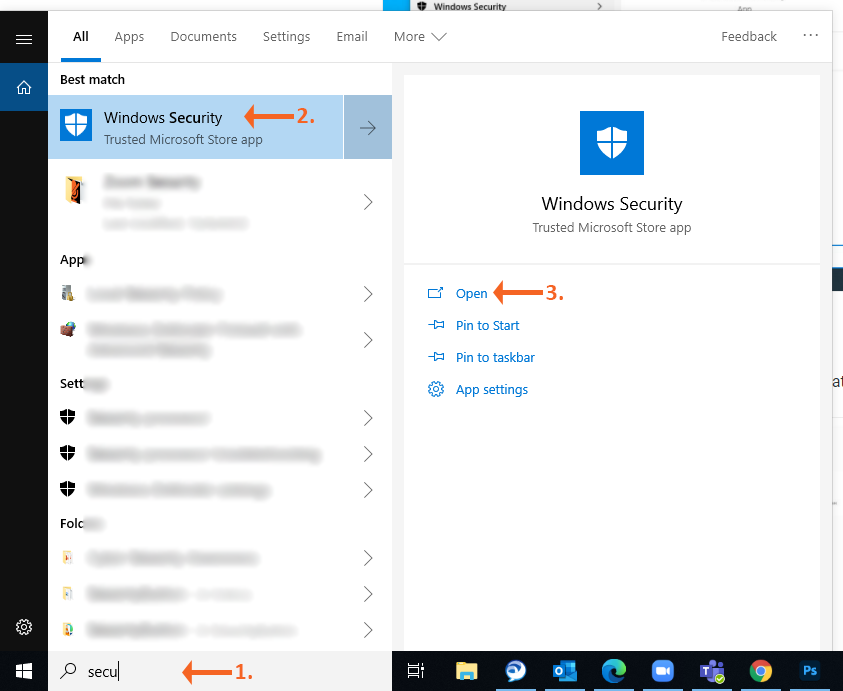Click the Feedback button

coord(748,37)
